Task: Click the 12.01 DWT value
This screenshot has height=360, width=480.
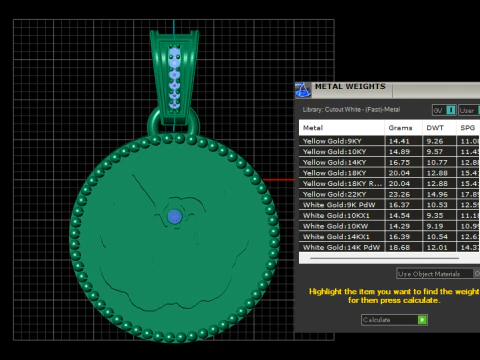Action: [x=437, y=247]
